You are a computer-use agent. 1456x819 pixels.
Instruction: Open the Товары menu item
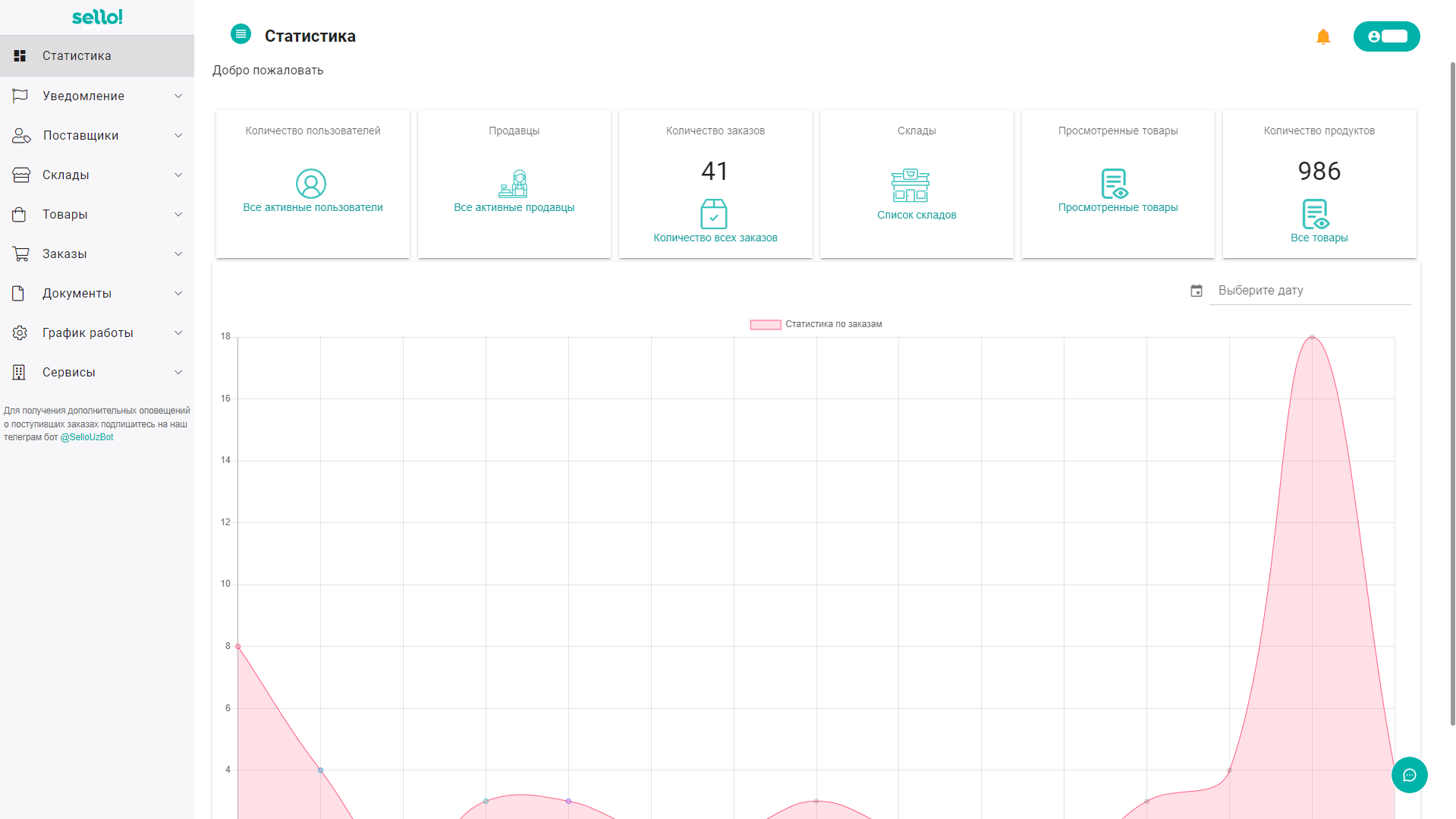(97, 214)
